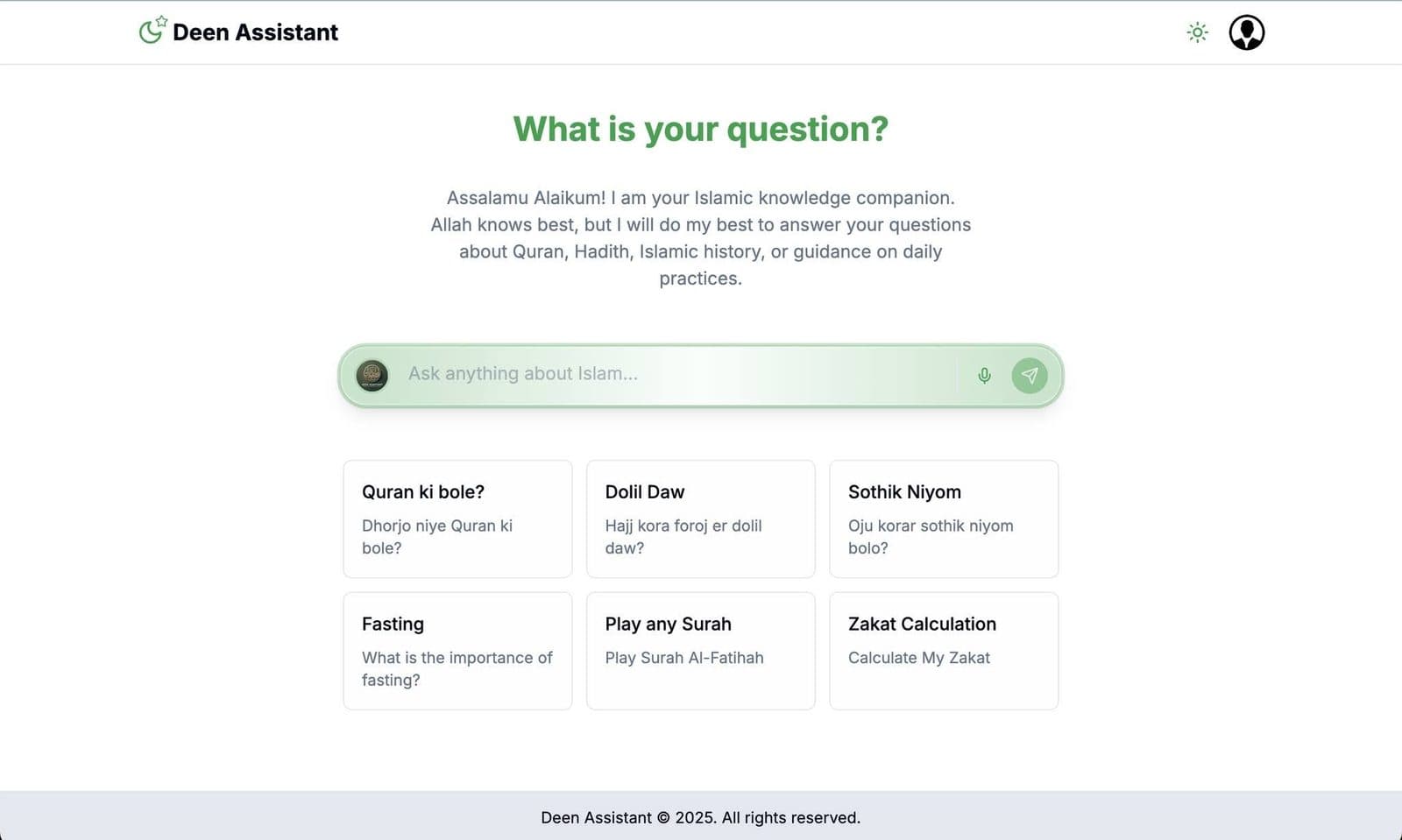
Task: Toggle the light/dark theme sun icon
Action: pyautogui.click(x=1197, y=32)
